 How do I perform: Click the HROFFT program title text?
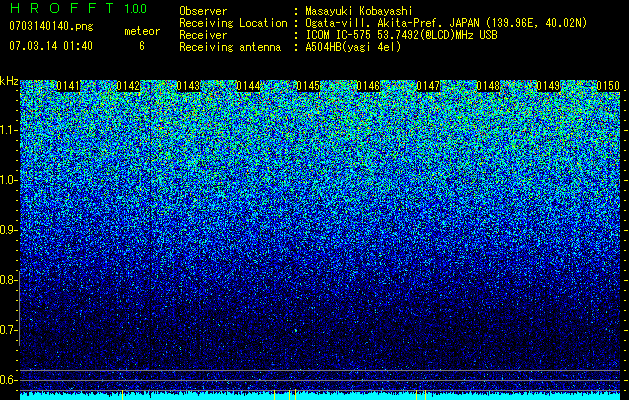pyautogui.click(x=62, y=8)
